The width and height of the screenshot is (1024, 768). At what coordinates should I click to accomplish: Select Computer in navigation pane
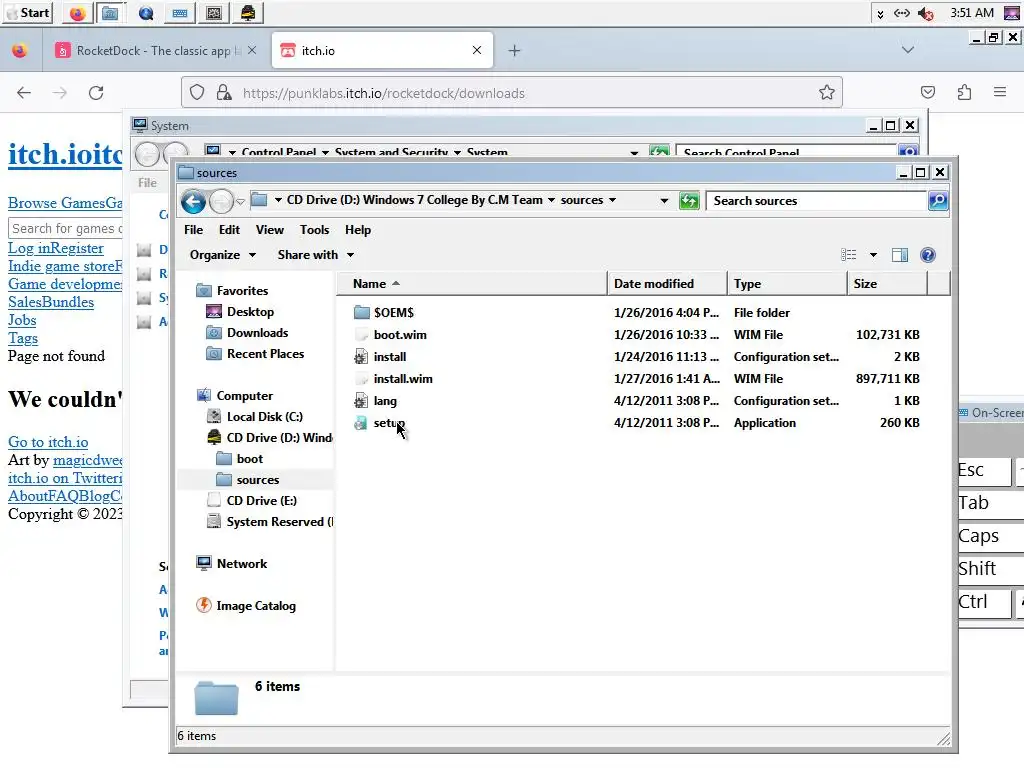point(244,396)
